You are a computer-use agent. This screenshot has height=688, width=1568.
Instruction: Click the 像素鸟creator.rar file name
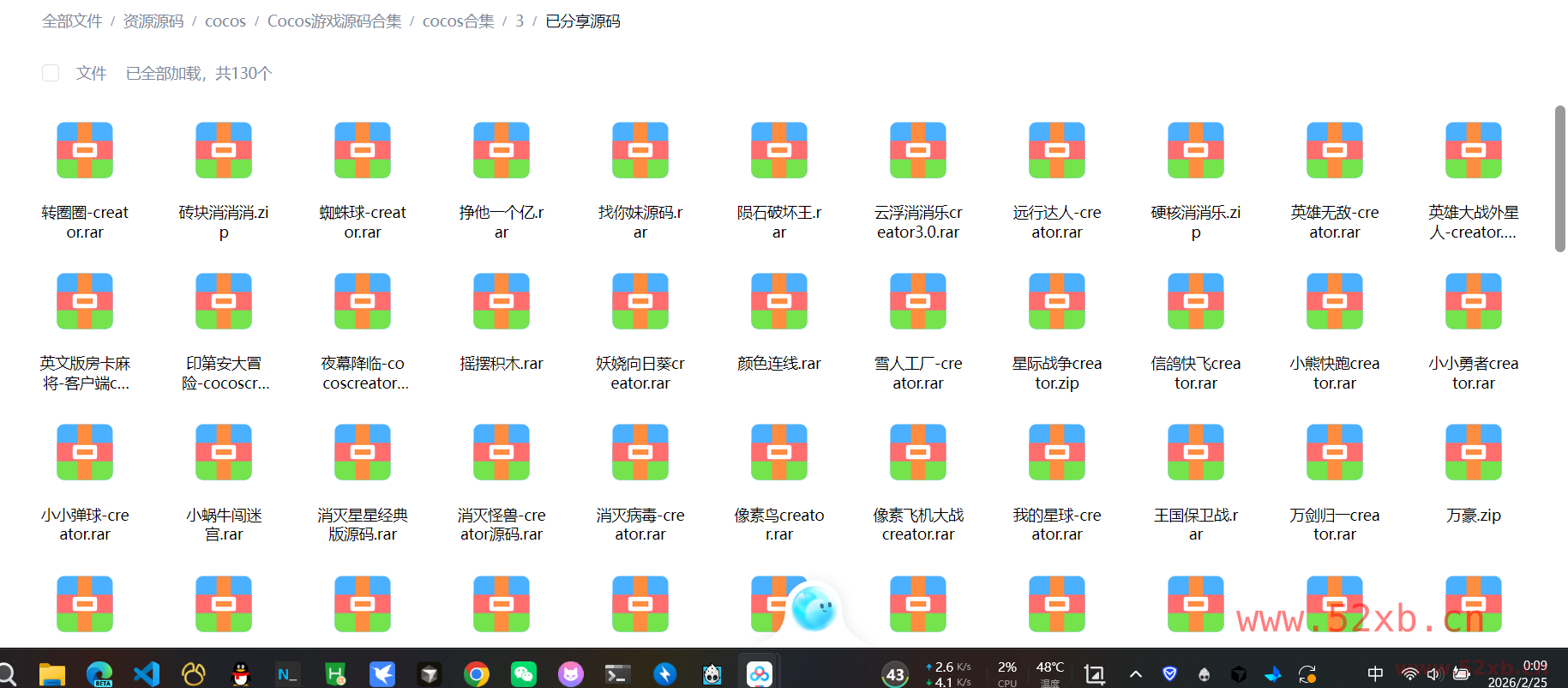point(779,524)
